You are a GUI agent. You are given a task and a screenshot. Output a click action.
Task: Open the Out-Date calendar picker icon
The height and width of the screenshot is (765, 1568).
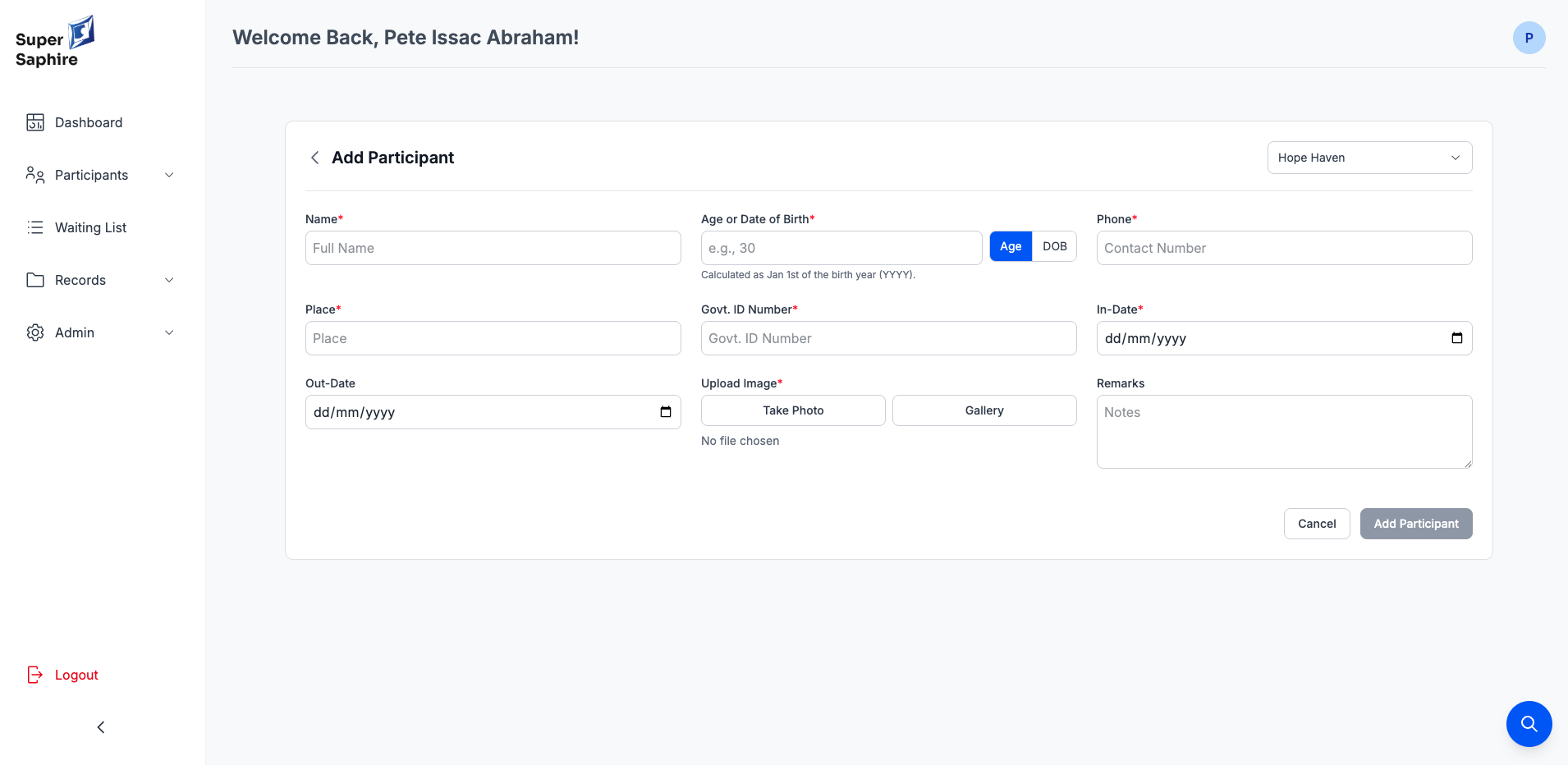click(665, 412)
